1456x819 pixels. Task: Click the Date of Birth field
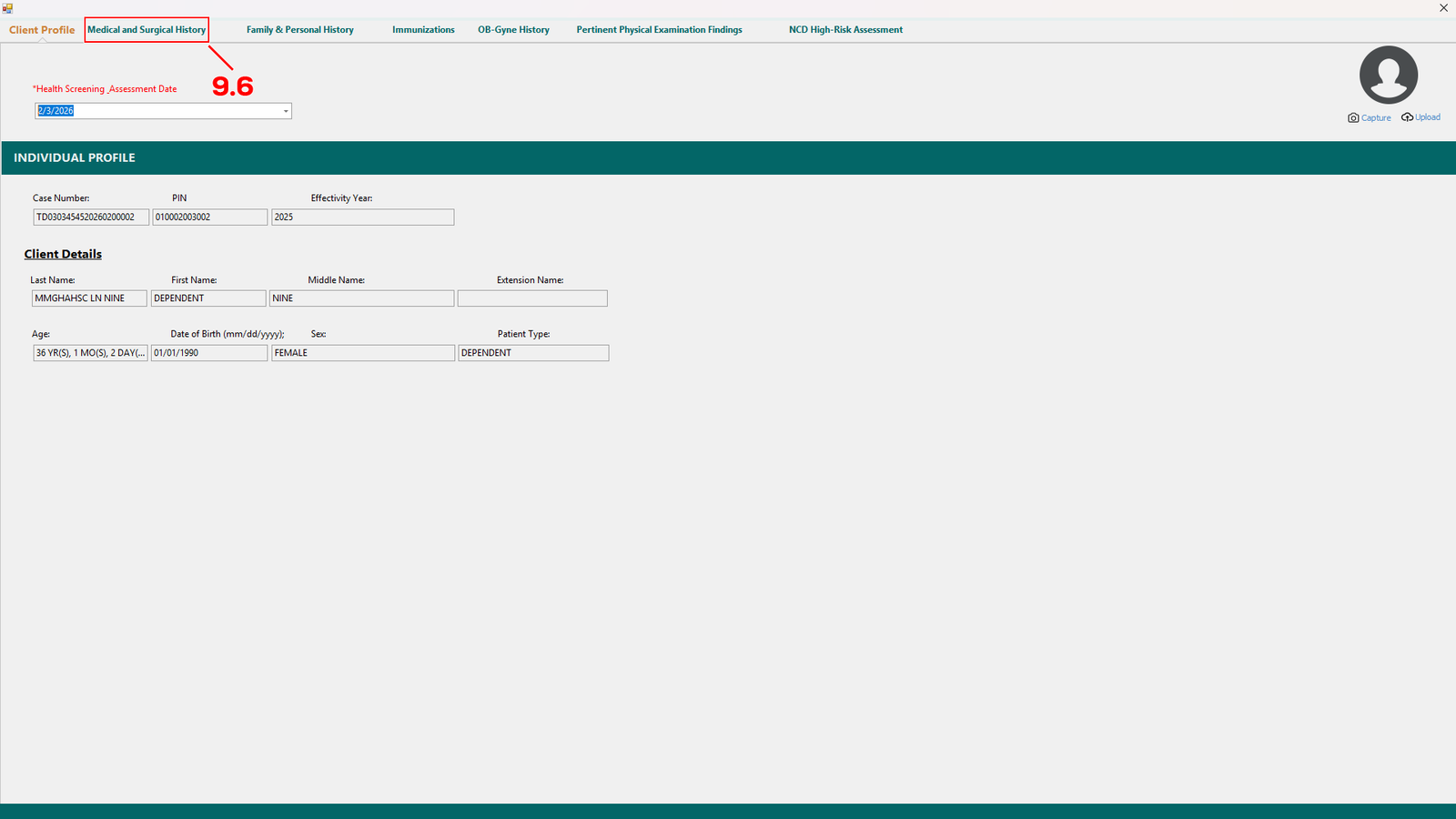point(208,353)
